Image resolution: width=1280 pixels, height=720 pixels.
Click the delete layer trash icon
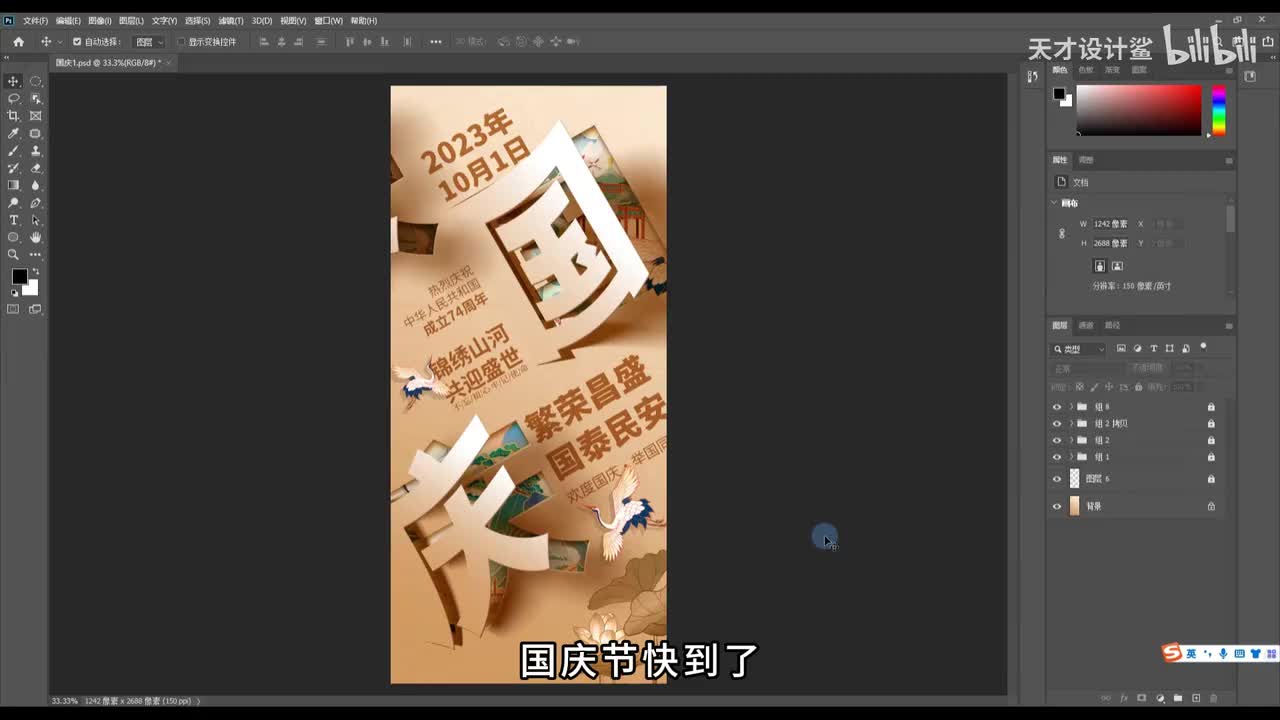1214,698
